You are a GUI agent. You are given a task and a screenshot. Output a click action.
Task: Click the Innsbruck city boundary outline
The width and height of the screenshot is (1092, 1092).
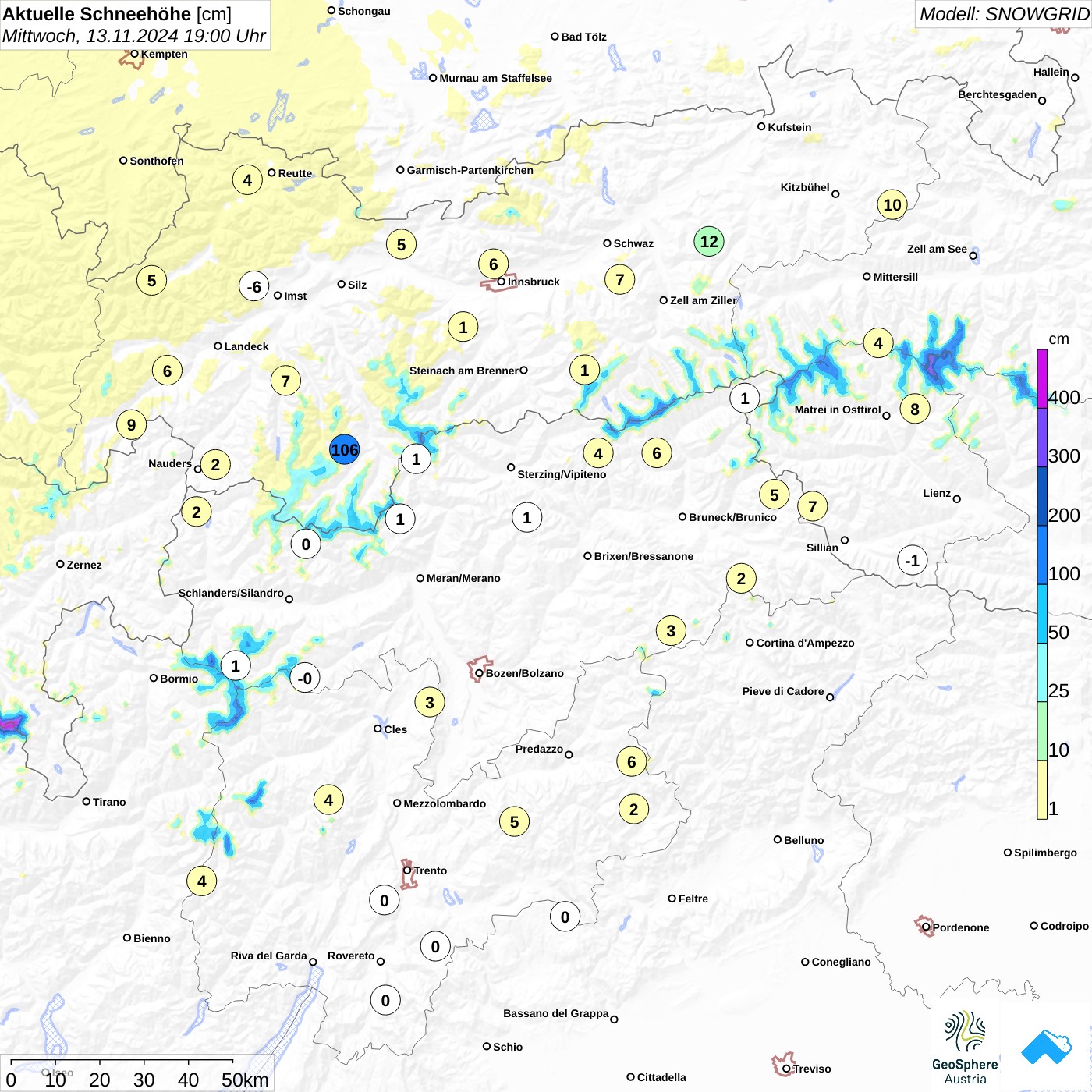(x=498, y=284)
